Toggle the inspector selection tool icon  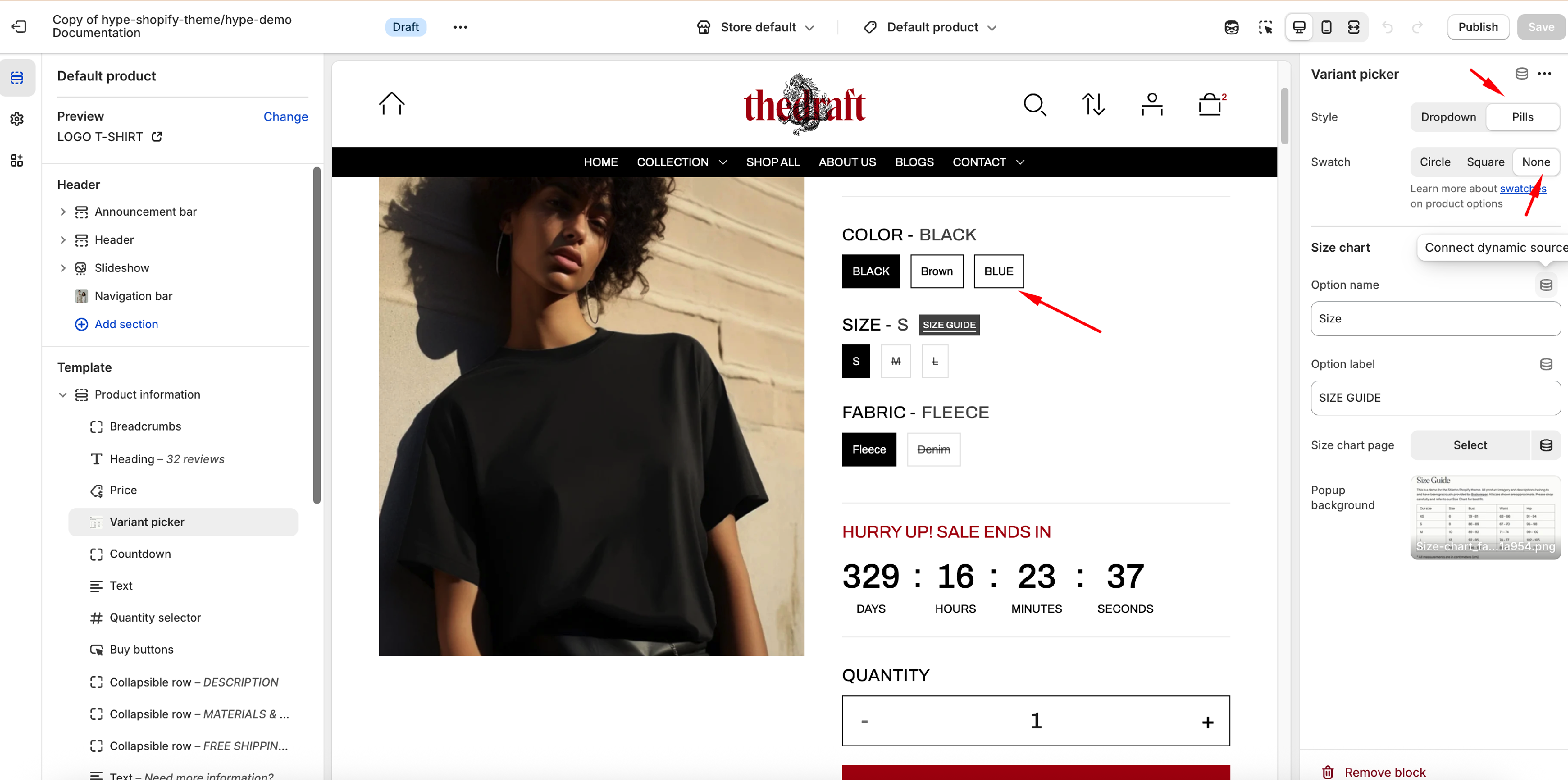click(1265, 27)
